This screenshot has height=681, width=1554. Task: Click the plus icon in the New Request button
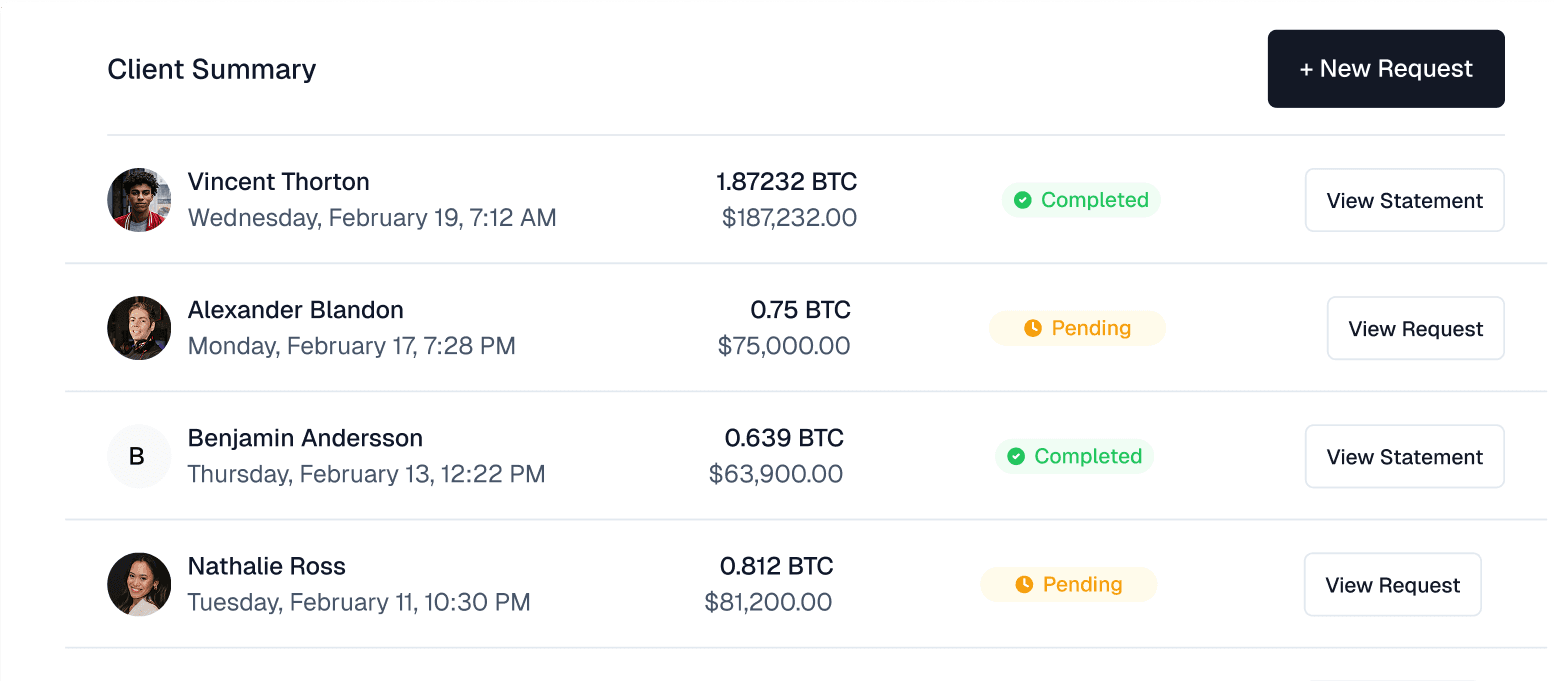click(1307, 68)
